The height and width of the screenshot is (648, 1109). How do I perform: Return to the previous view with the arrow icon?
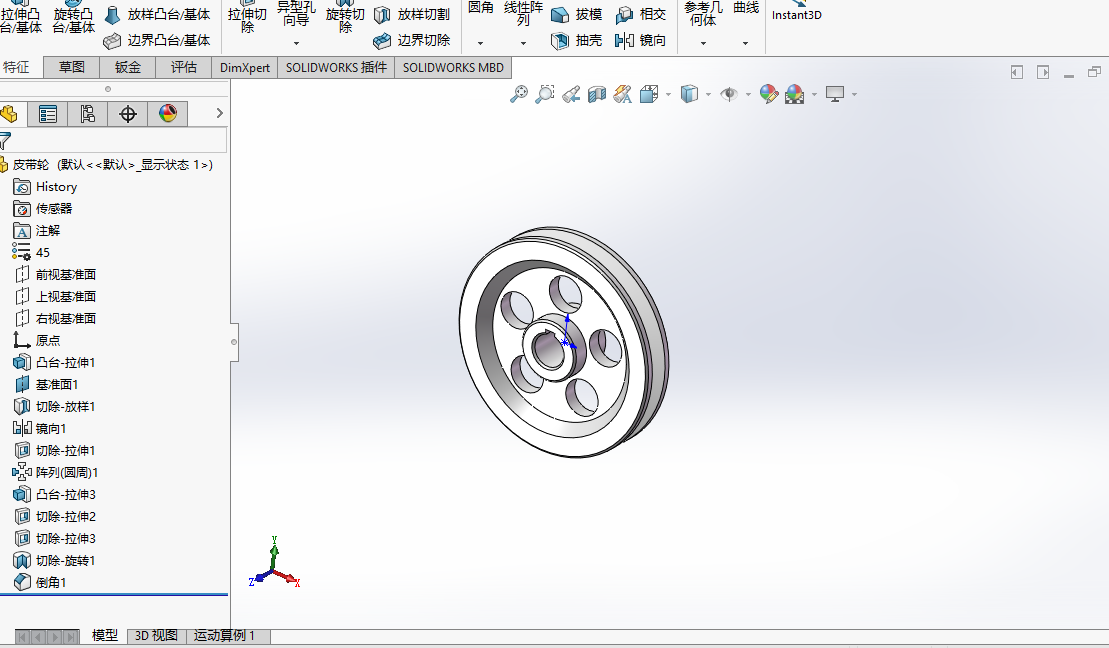[x=571, y=94]
